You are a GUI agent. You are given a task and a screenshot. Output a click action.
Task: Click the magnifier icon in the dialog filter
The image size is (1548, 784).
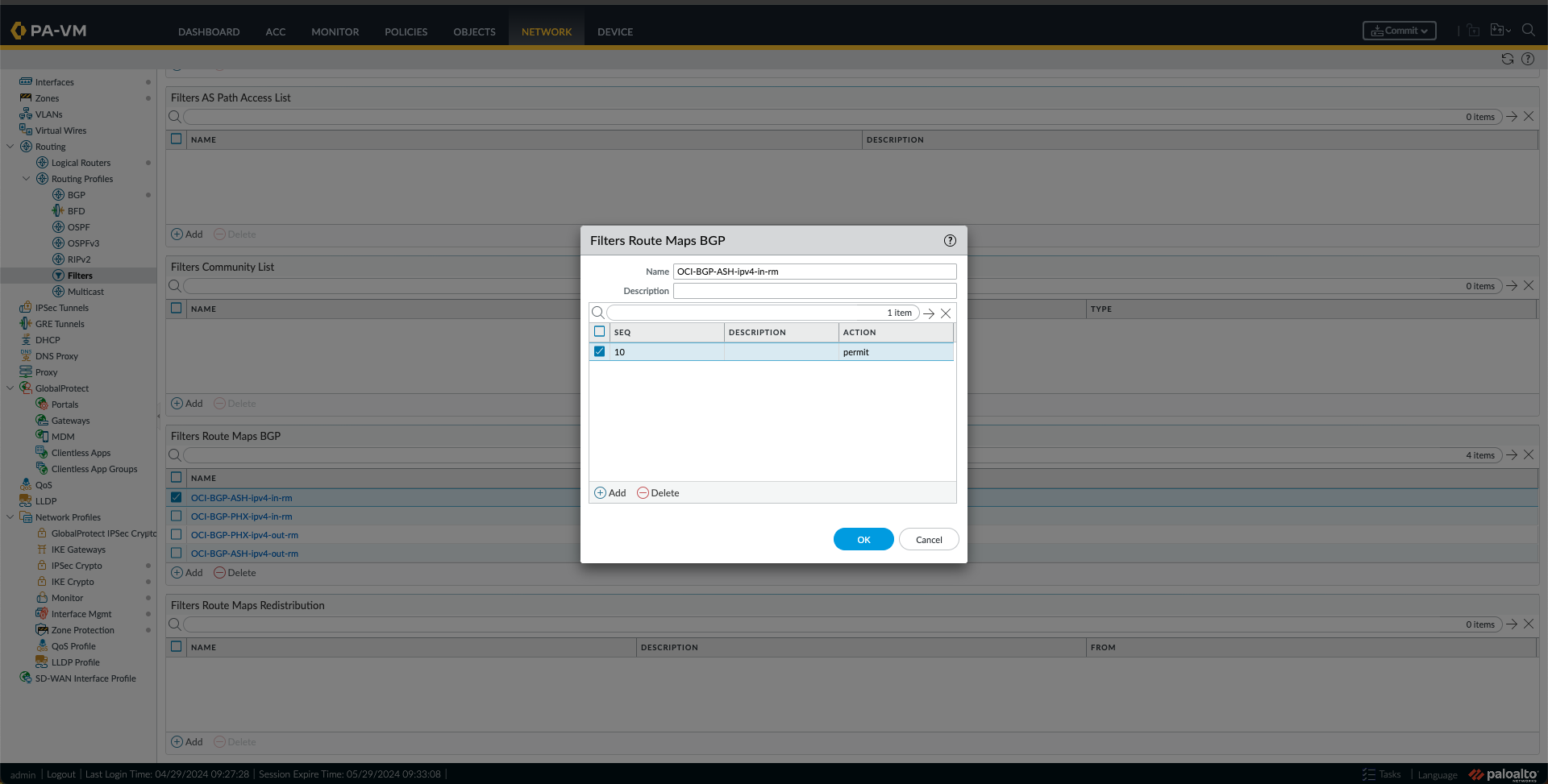(x=597, y=313)
